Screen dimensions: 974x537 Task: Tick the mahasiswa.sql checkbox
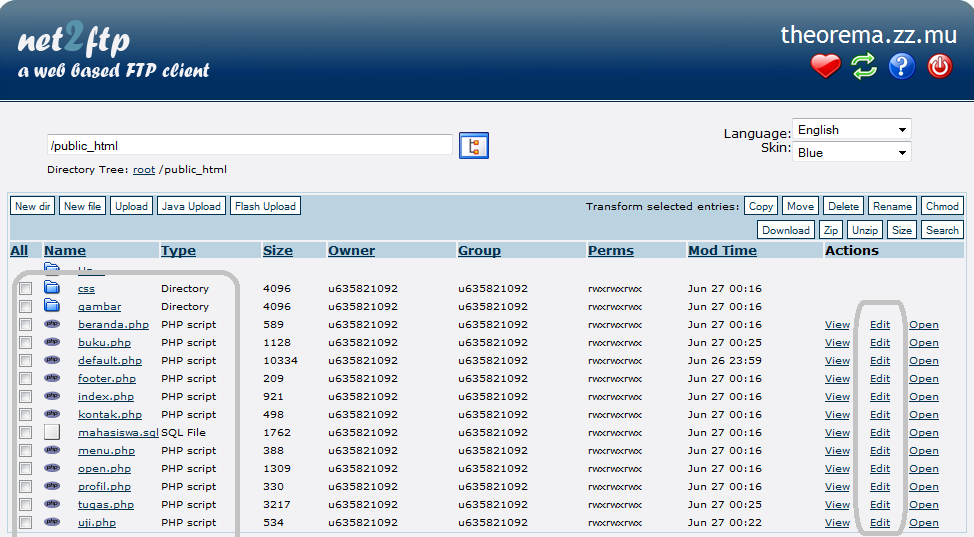pyautogui.click(x=25, y=433)
